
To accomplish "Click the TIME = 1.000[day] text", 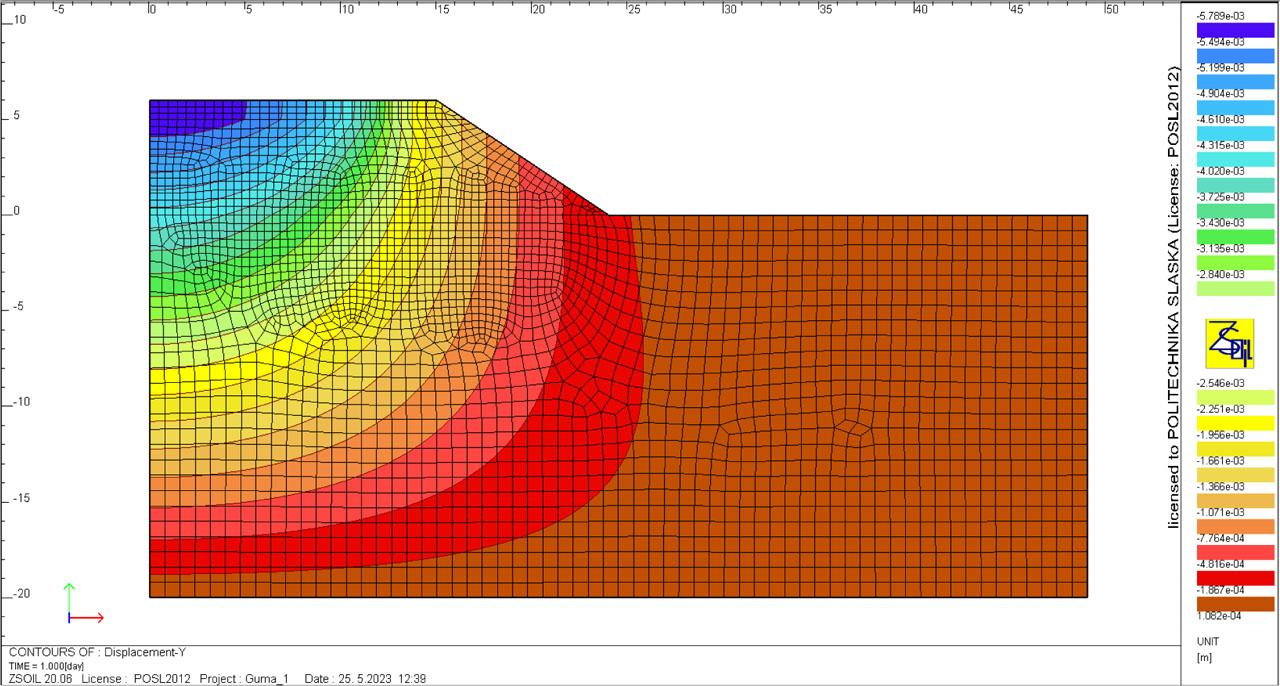I will tap(49, 666).
